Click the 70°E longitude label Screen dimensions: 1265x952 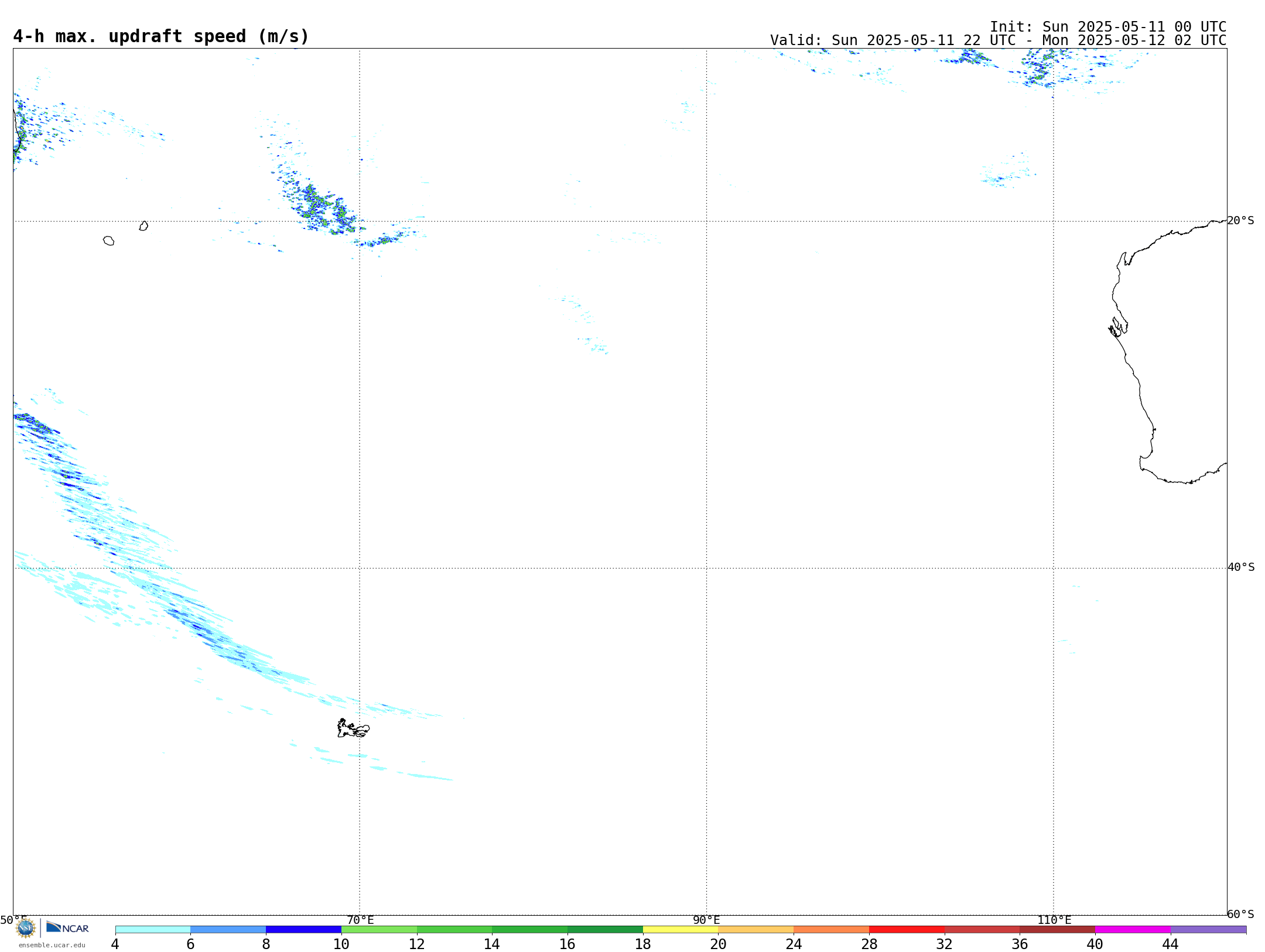[360, 920]
